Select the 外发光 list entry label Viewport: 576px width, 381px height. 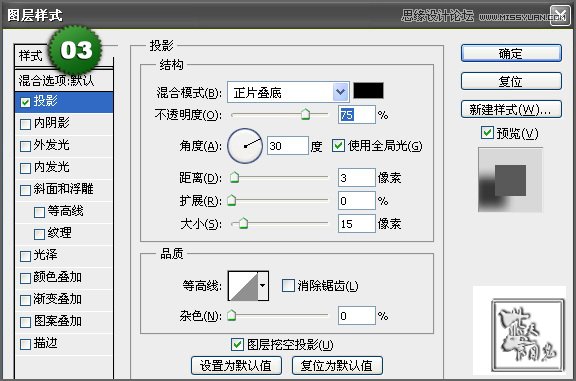click(51, 145)
